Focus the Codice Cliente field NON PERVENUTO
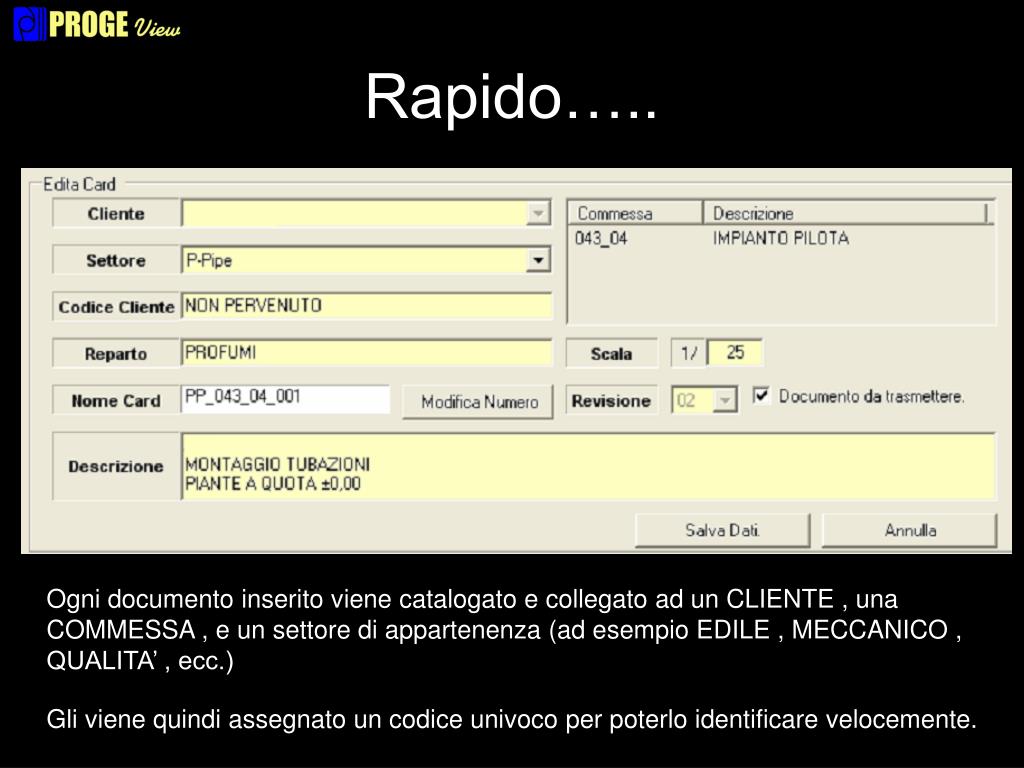Screen dimensions: 1024x768 (366, 306)
